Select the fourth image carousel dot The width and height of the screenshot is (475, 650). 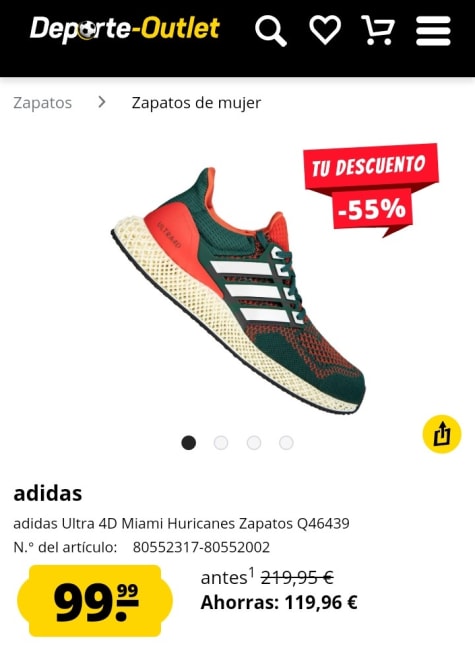click(x=286, y=442)
